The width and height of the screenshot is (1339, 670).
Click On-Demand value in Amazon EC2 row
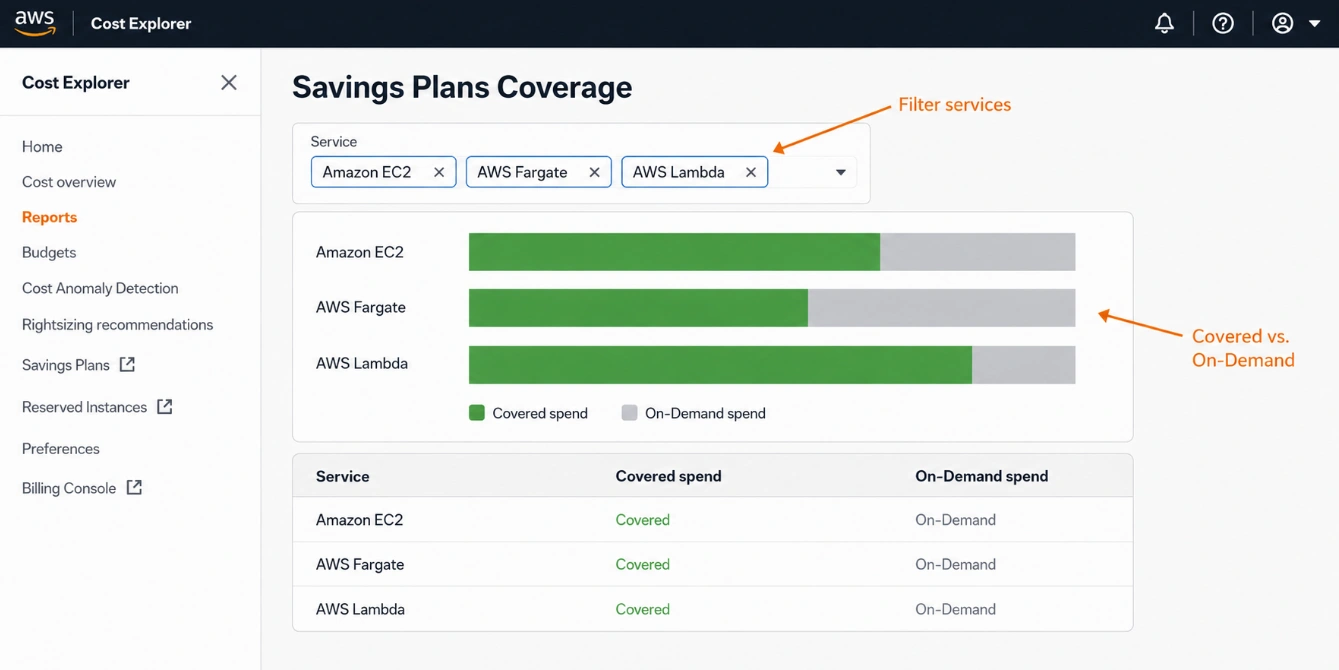pyautogui.click(x=956, y=520)
